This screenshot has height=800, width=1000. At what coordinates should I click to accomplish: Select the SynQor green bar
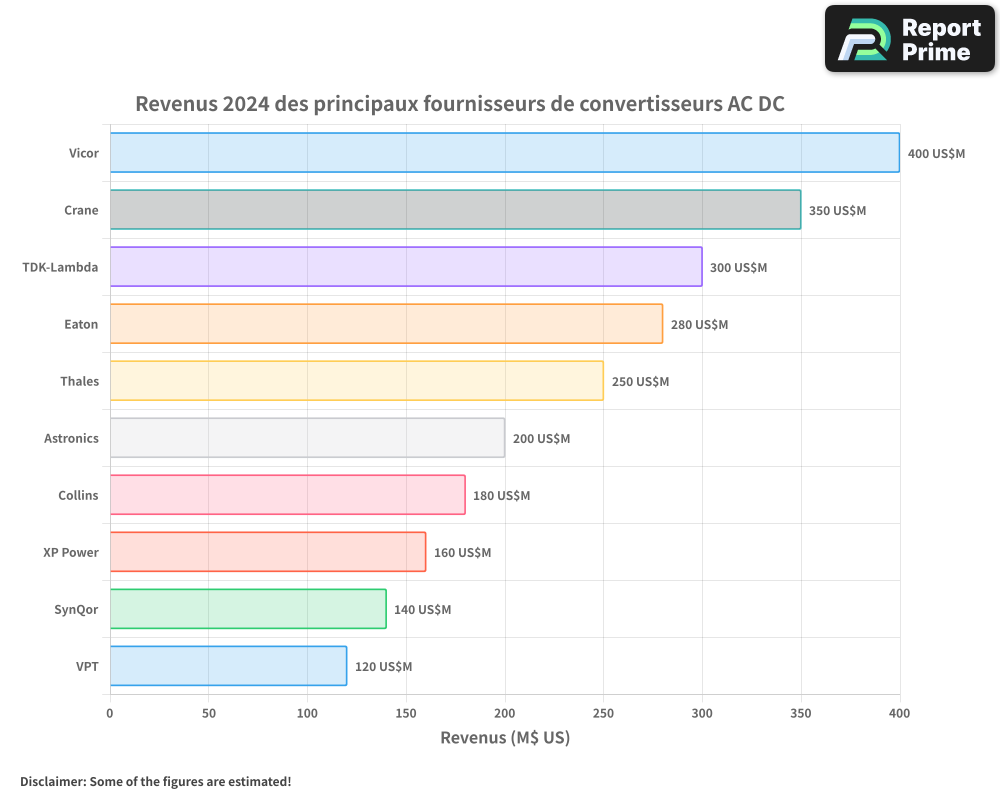[x=248, y=609]
